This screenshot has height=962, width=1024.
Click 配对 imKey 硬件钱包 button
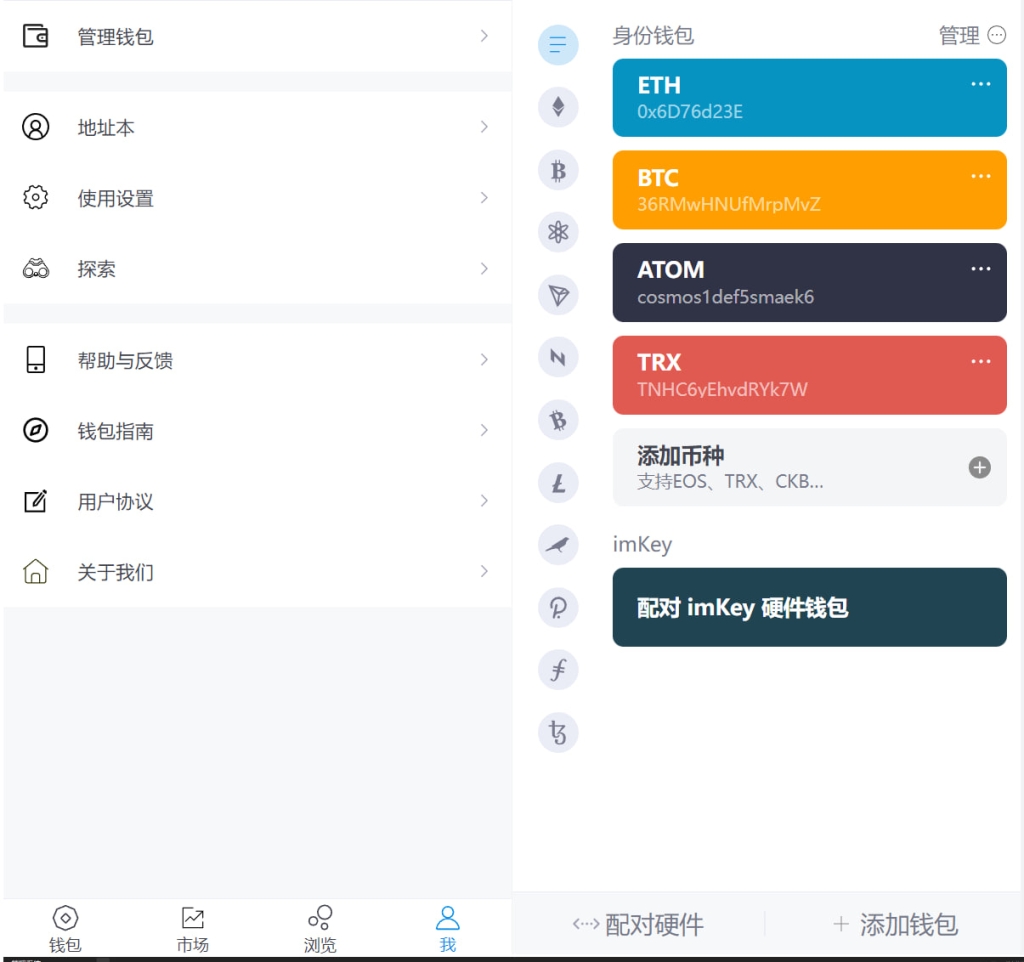click(809, 607)
